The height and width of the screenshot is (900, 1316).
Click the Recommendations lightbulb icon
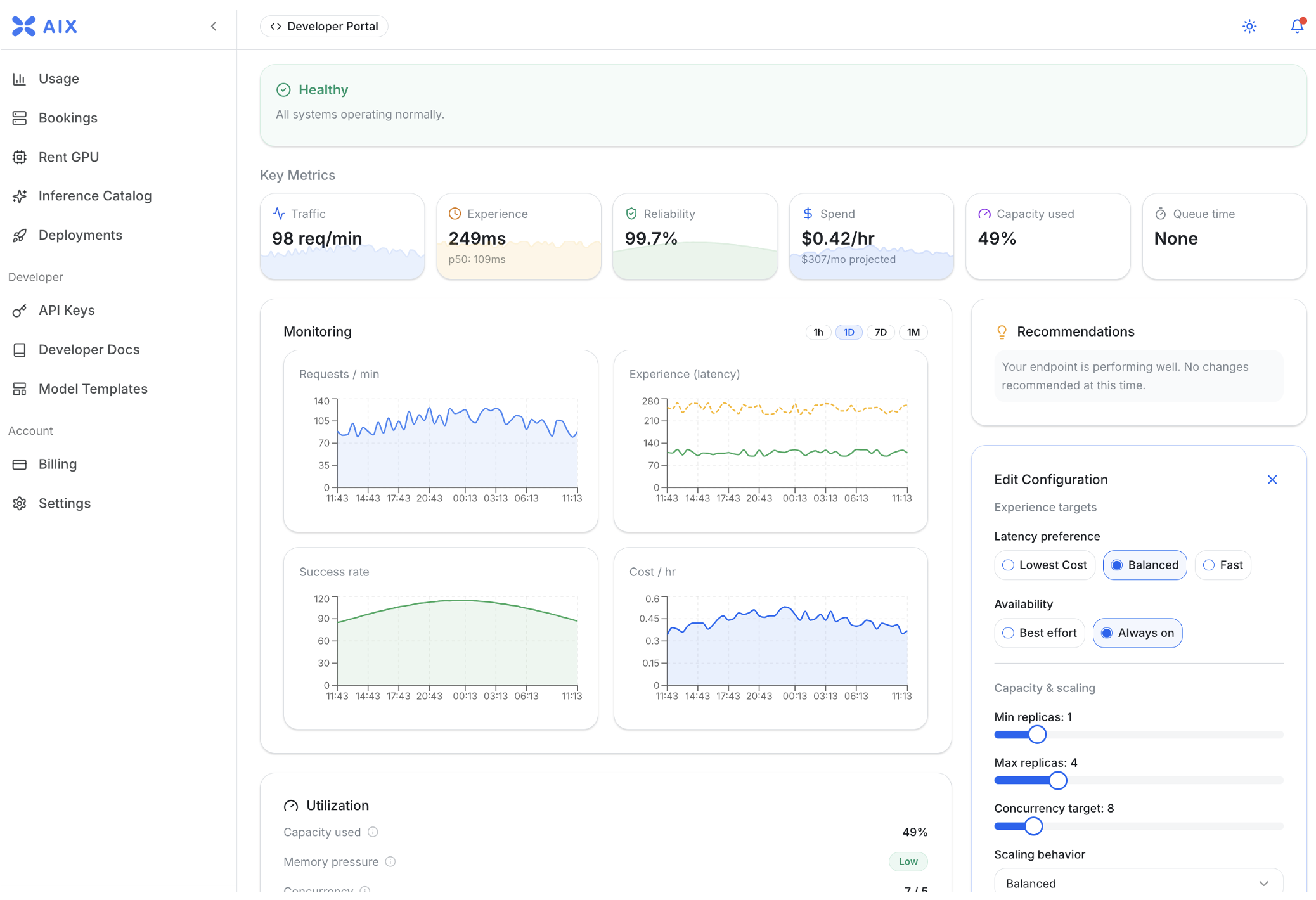(1002, 332)
